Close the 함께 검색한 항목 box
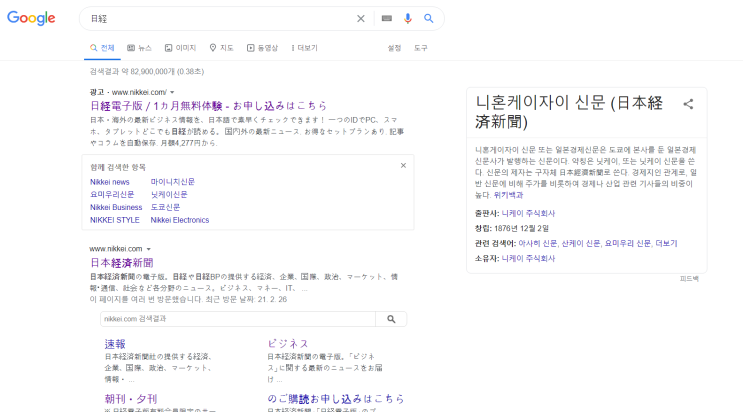 tap(403, 165)
